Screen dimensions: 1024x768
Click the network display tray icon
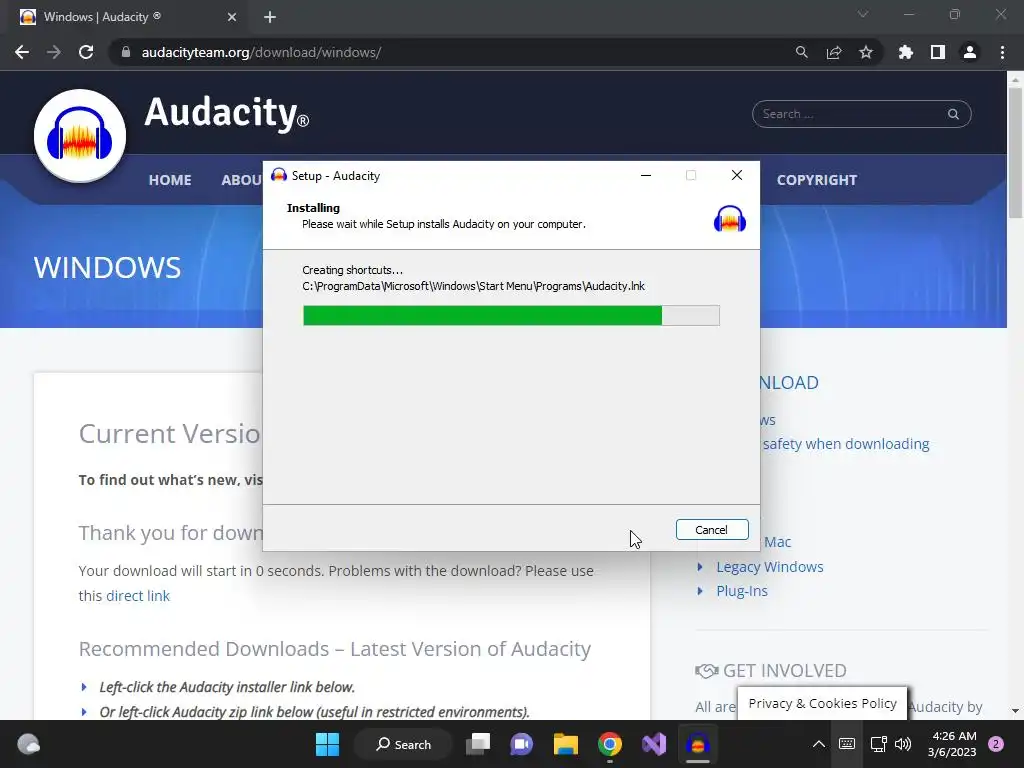tap(878, 744)
